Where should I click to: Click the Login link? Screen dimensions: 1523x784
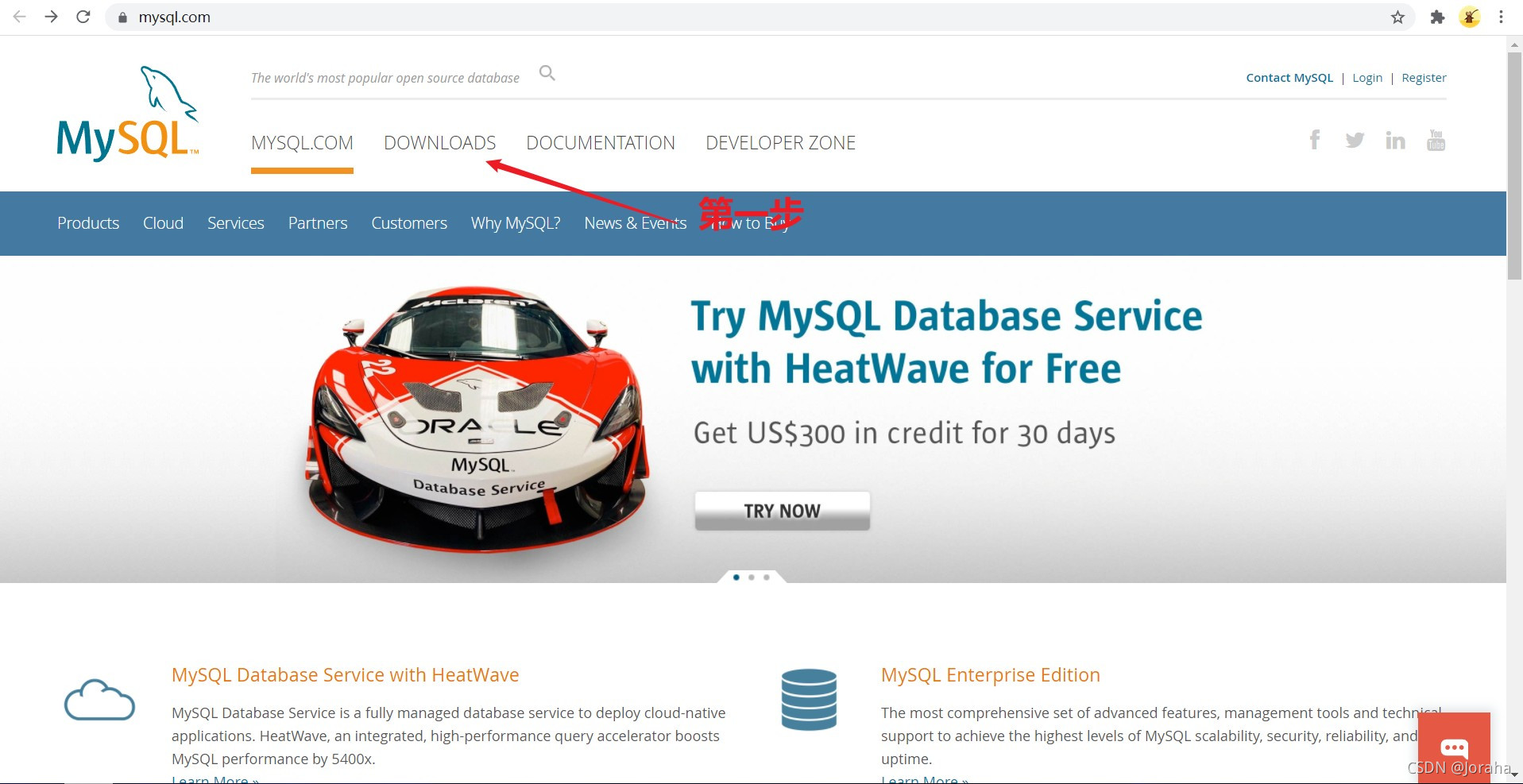(x=1367, y=78)
